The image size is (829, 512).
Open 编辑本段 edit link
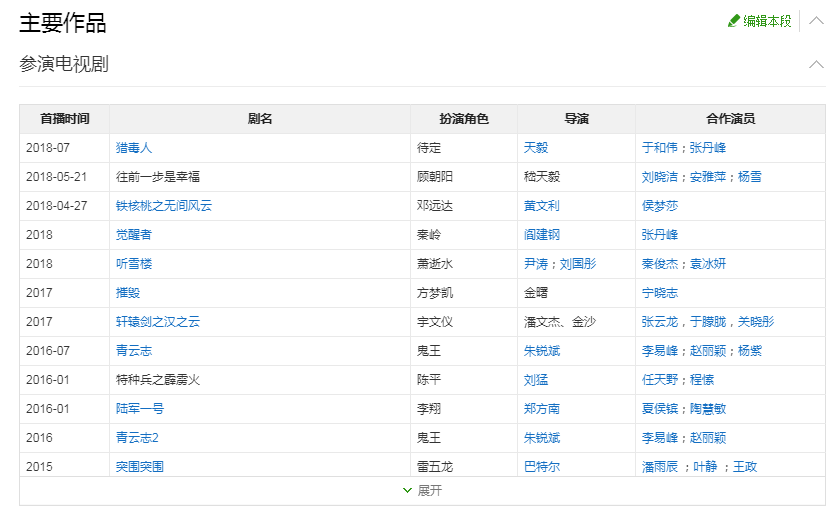click(767, 21)
